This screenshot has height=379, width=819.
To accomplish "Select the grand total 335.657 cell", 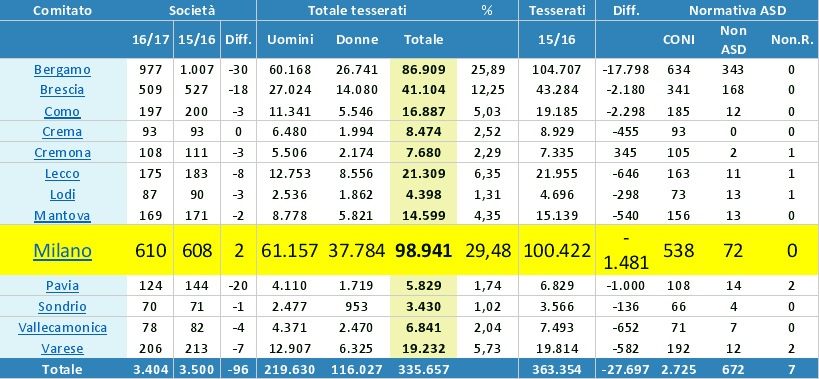I will (424, 369).
